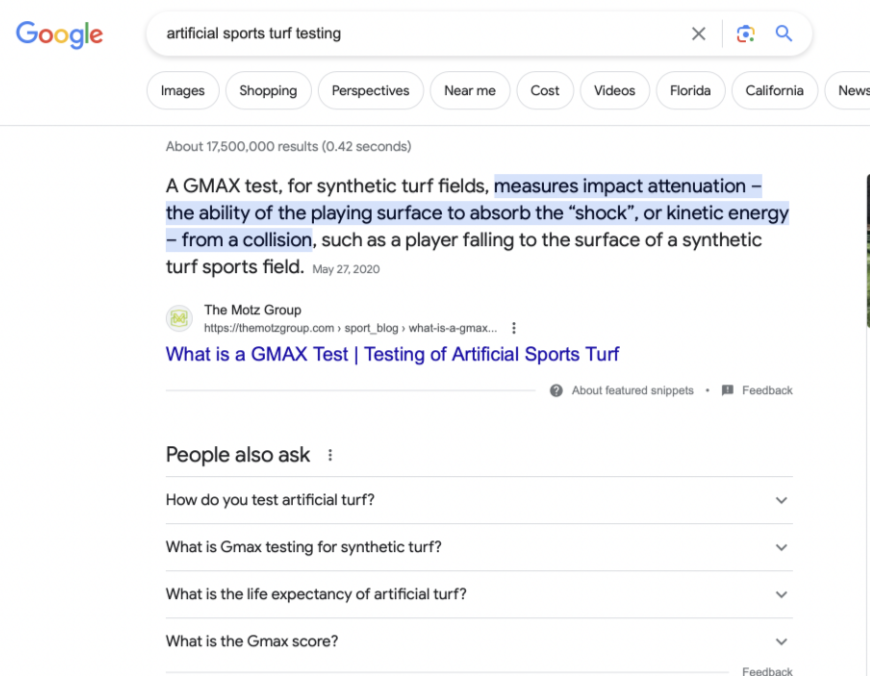Click The Motz Group site name
Image resolution: width=870 pixels, height=676 pixels.
coord(252,310)
